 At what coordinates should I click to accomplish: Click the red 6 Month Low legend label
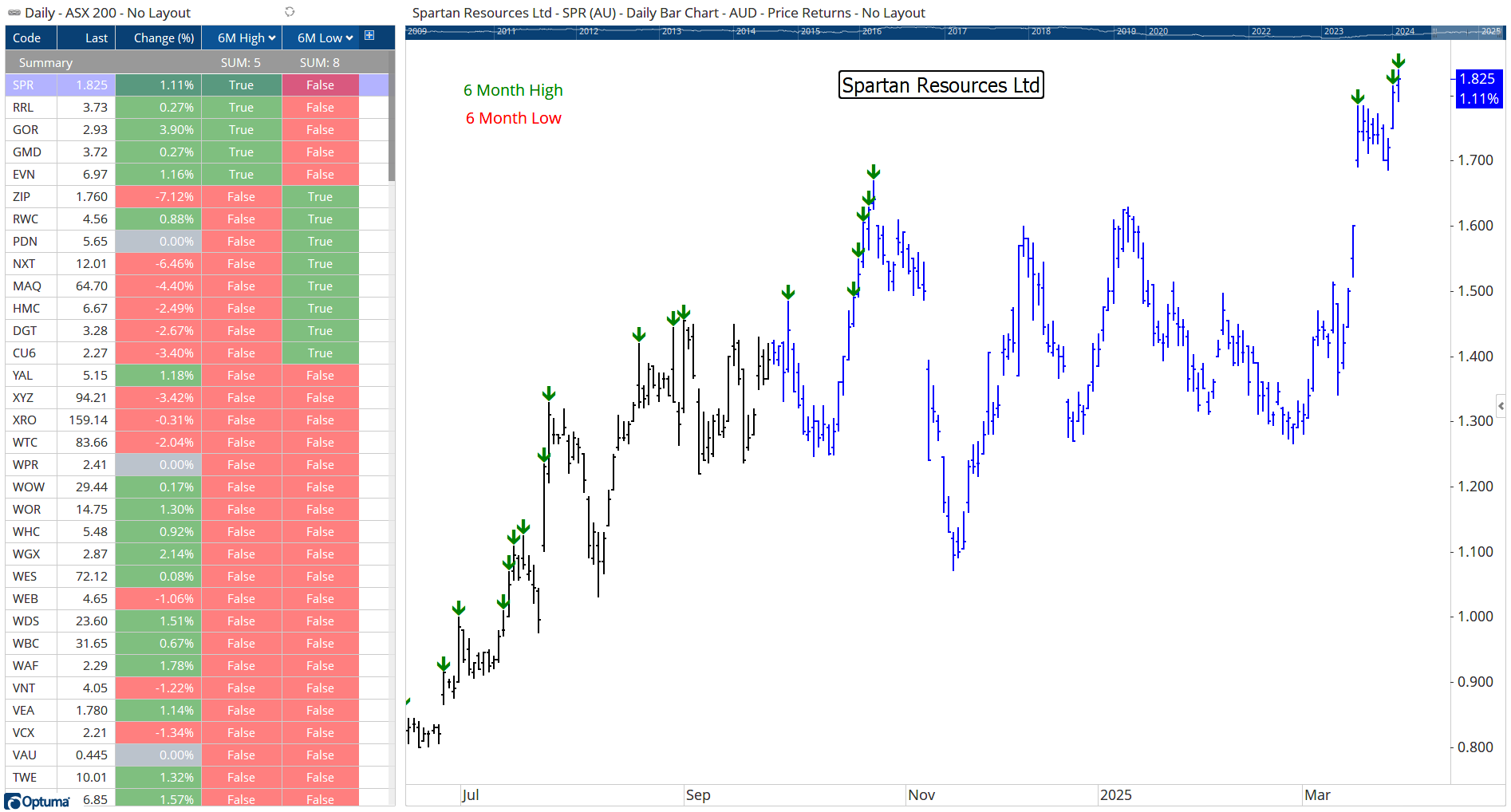(x=513, y=119)
